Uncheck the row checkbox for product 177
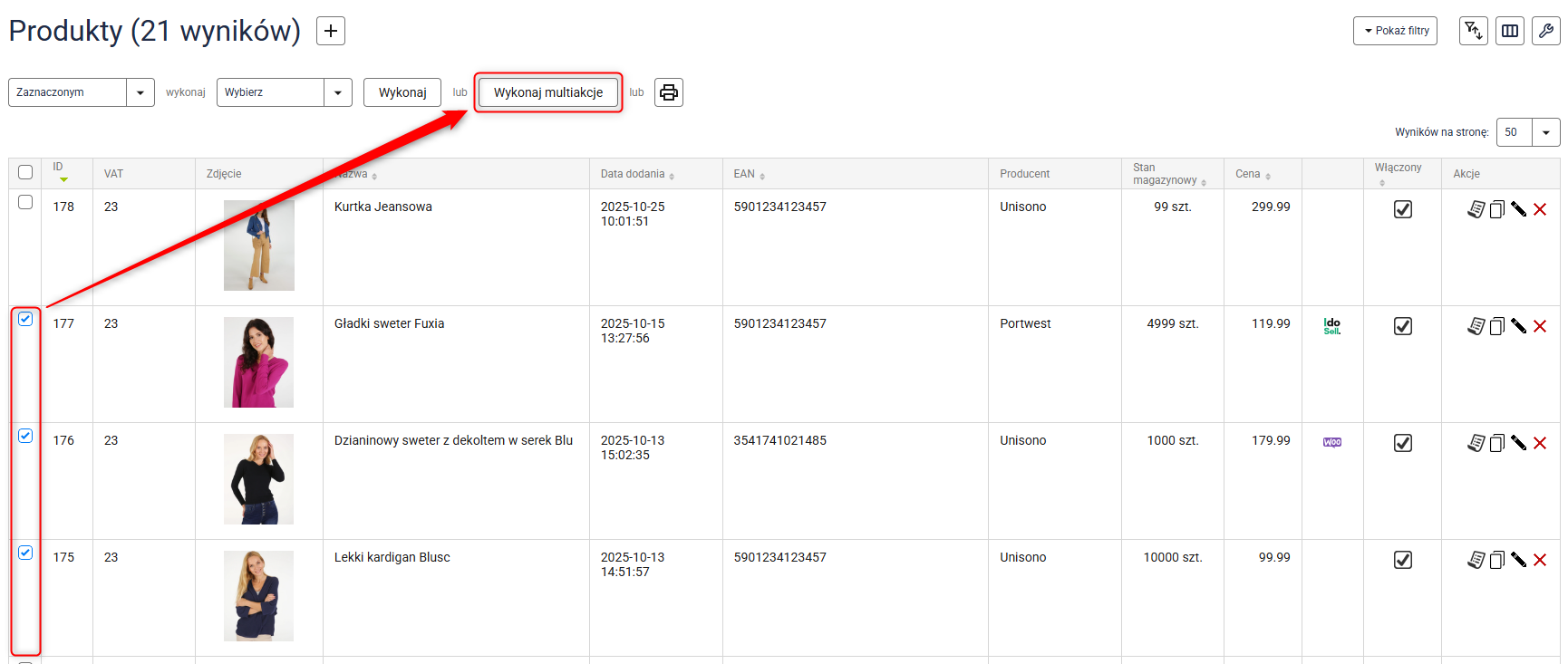The width and height of the screenshot is (1568, 664). [x=25, y=319]
